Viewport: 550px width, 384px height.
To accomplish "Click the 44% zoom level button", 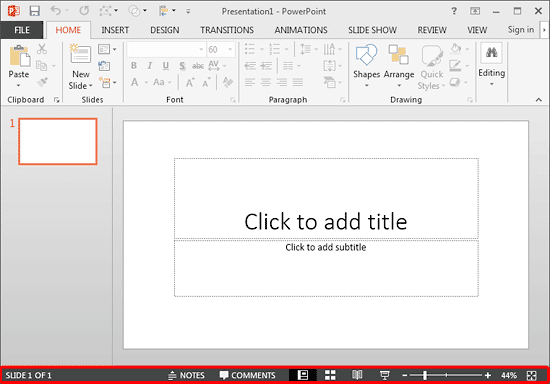I will 509,376.
